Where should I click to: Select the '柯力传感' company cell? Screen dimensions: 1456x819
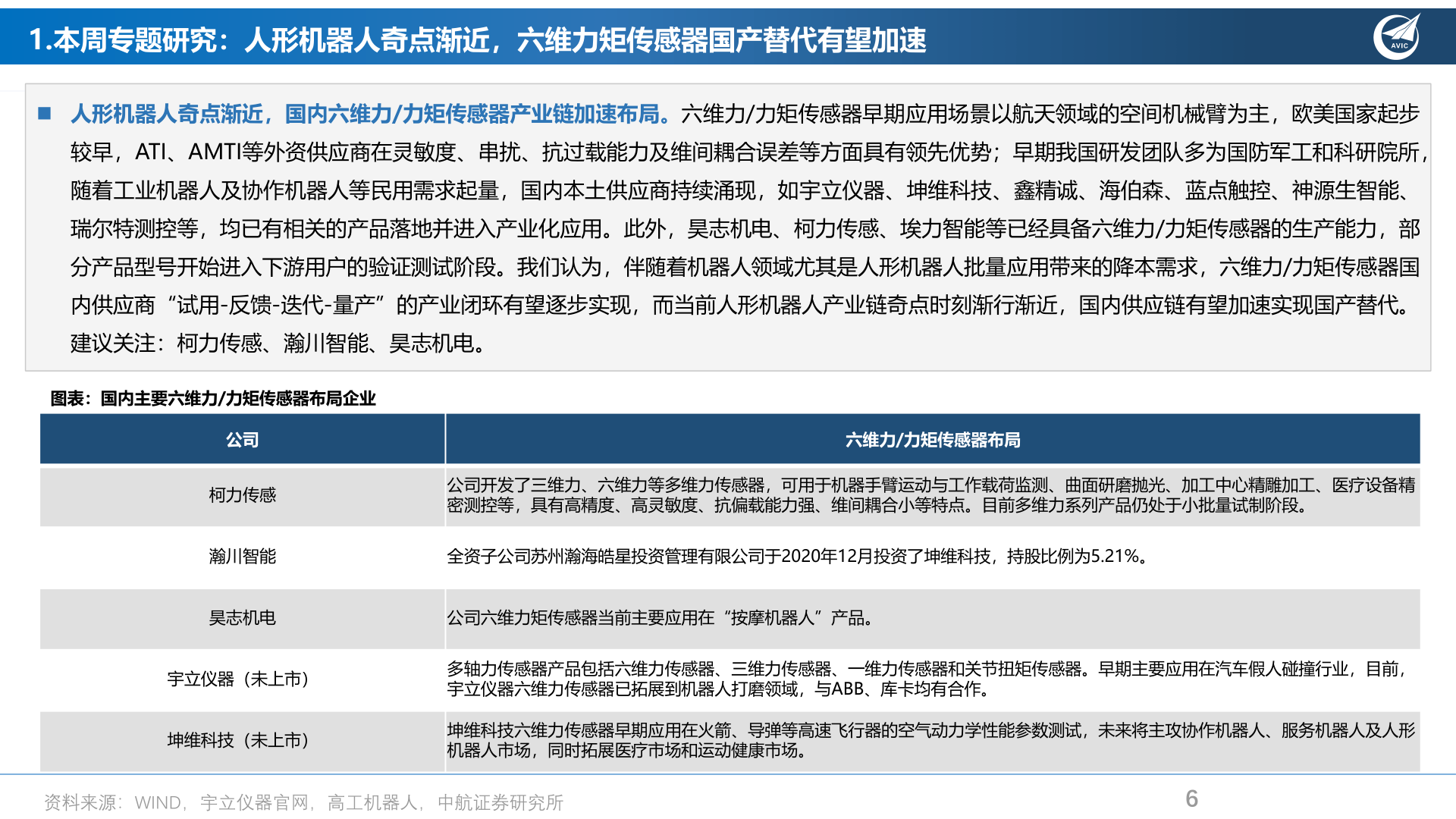coord(243,495)
